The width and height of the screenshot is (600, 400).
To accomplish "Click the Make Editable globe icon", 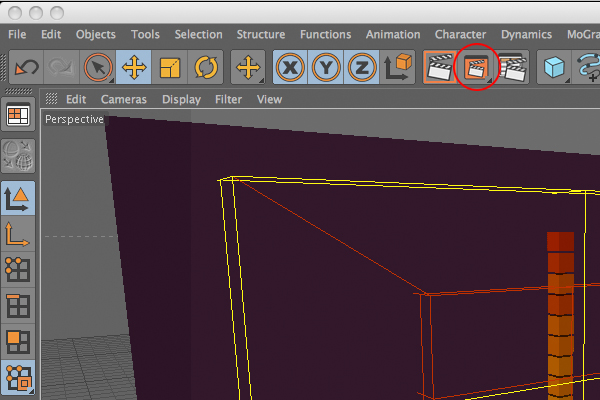I will point(18,155).
